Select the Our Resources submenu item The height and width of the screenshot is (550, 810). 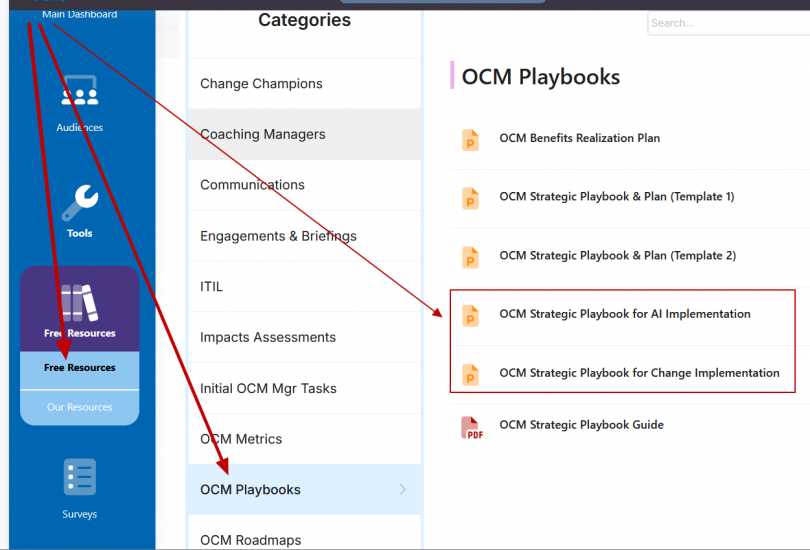pos(79,408)
